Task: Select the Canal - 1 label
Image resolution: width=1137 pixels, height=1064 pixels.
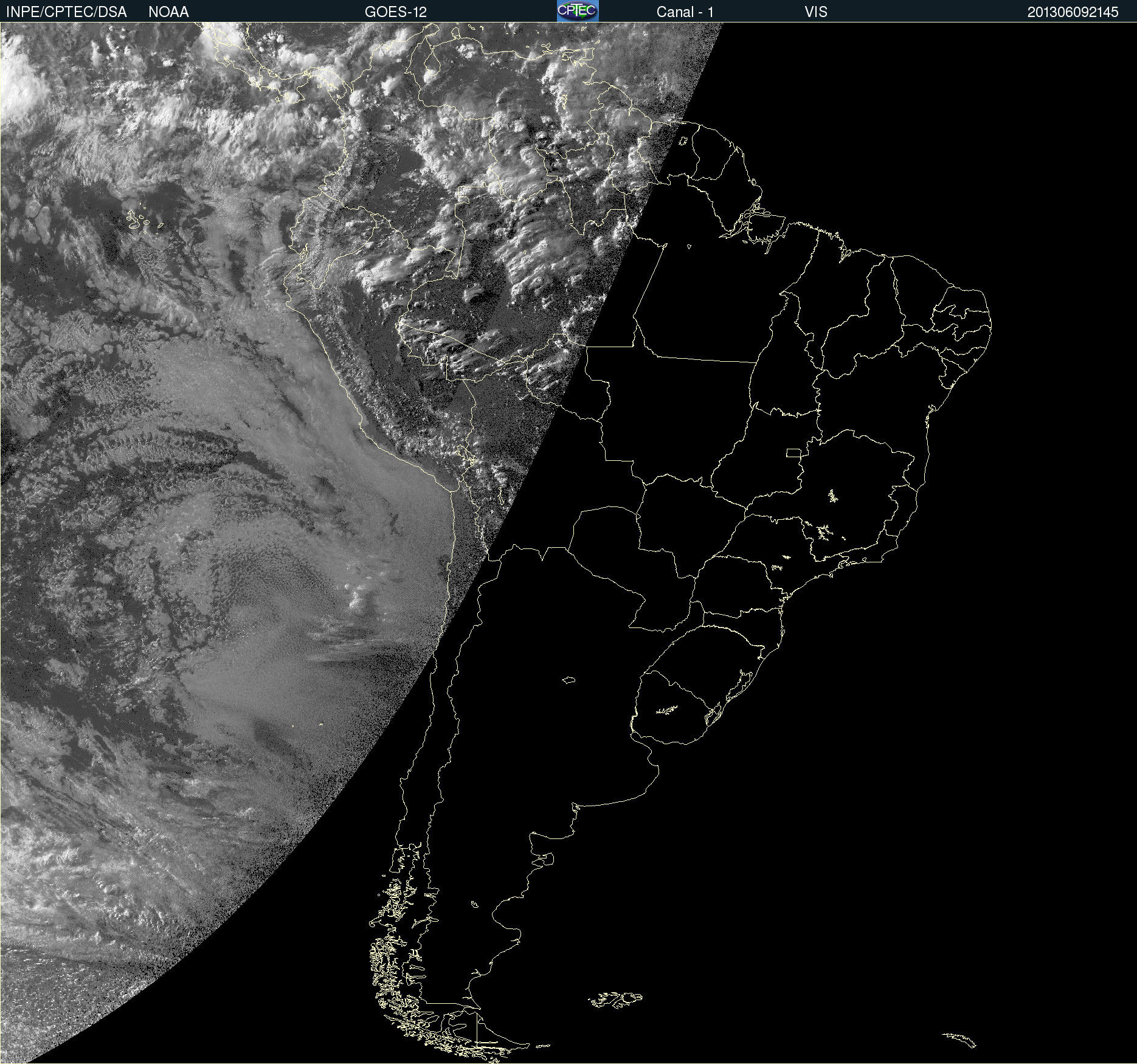Action: pos(685,12)
